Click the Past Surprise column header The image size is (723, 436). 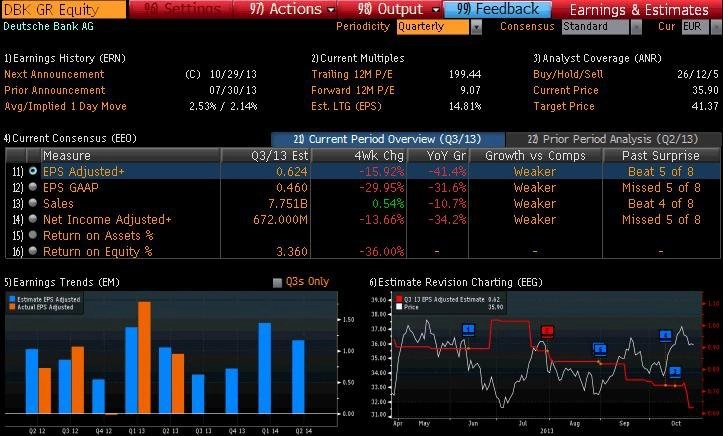(661, 156)
